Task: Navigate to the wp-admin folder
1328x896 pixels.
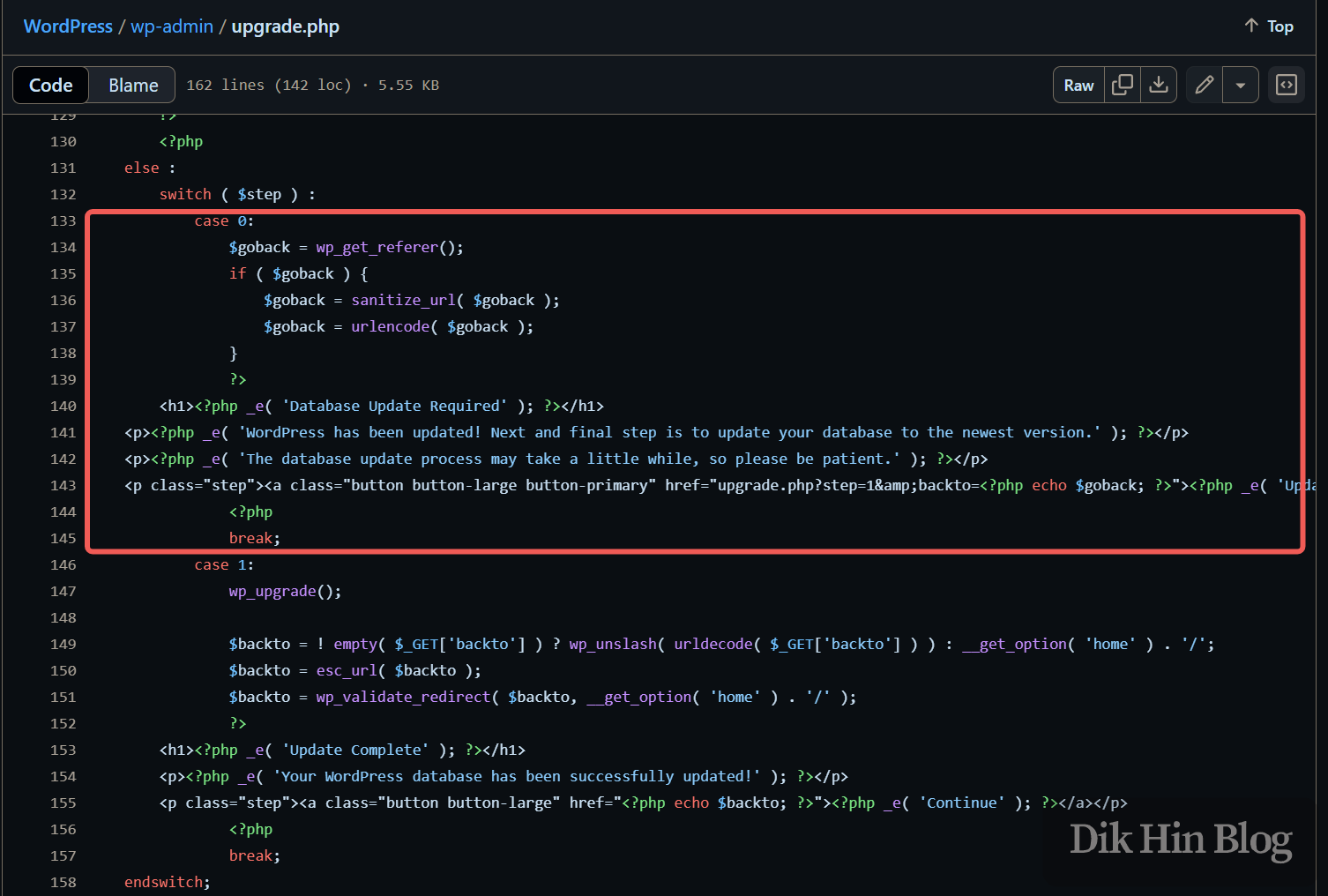Action: [x=171, y=26]
